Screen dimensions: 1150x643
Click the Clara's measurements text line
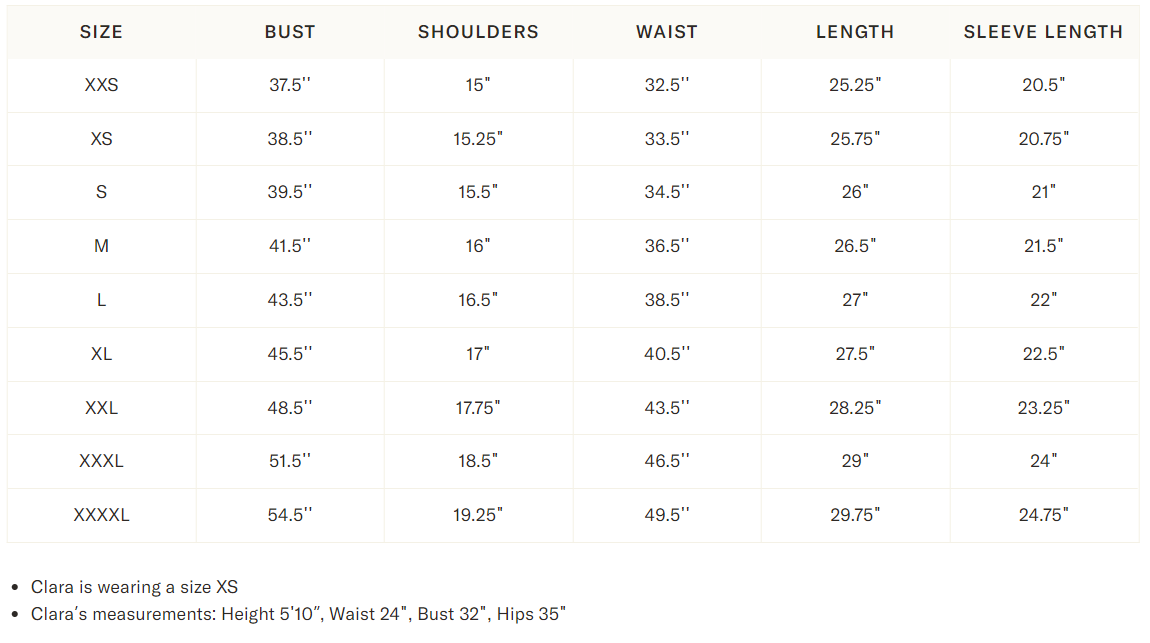tap(298, 613)
